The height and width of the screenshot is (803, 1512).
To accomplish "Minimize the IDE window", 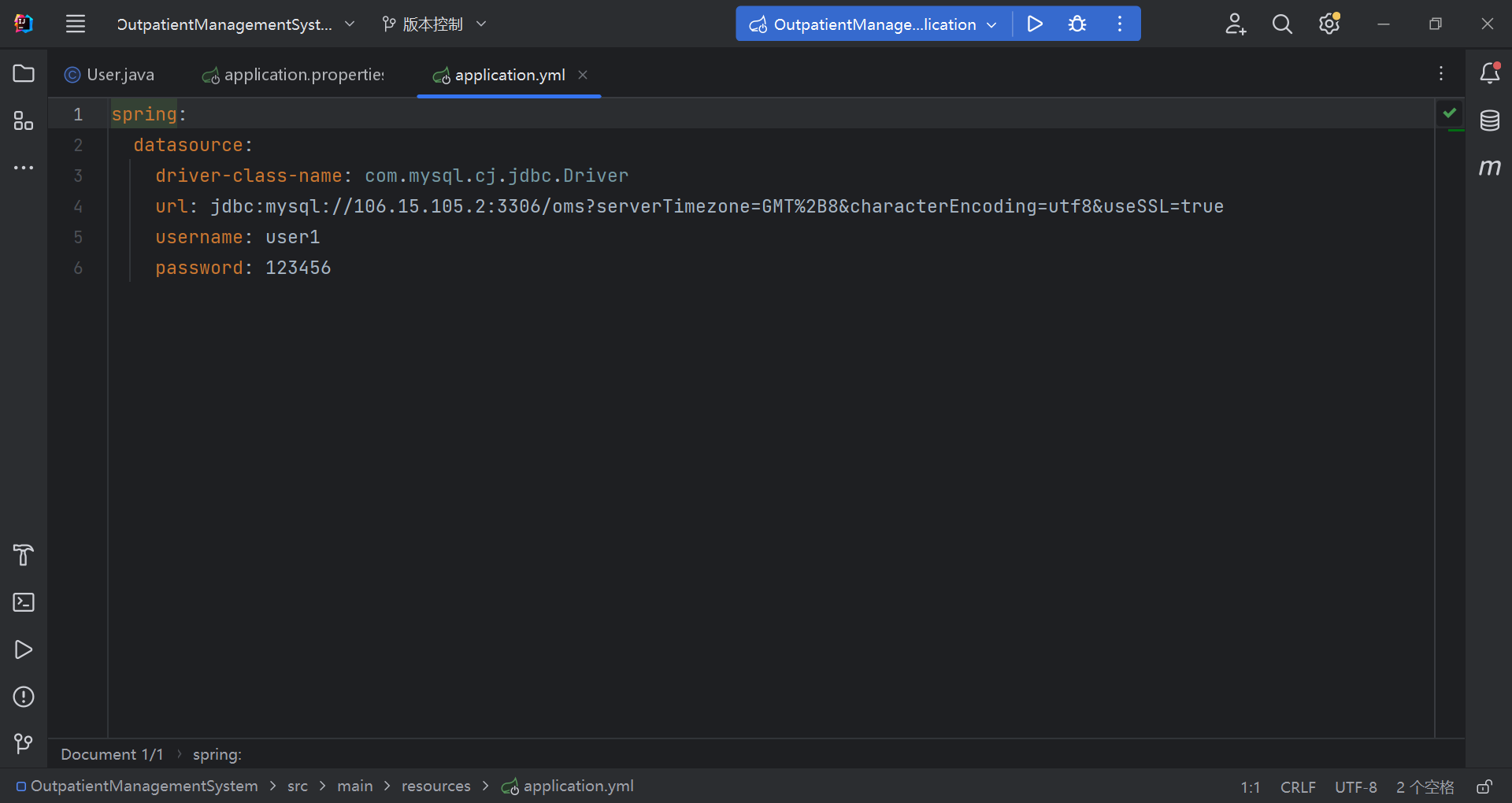I will point(1383,24).
